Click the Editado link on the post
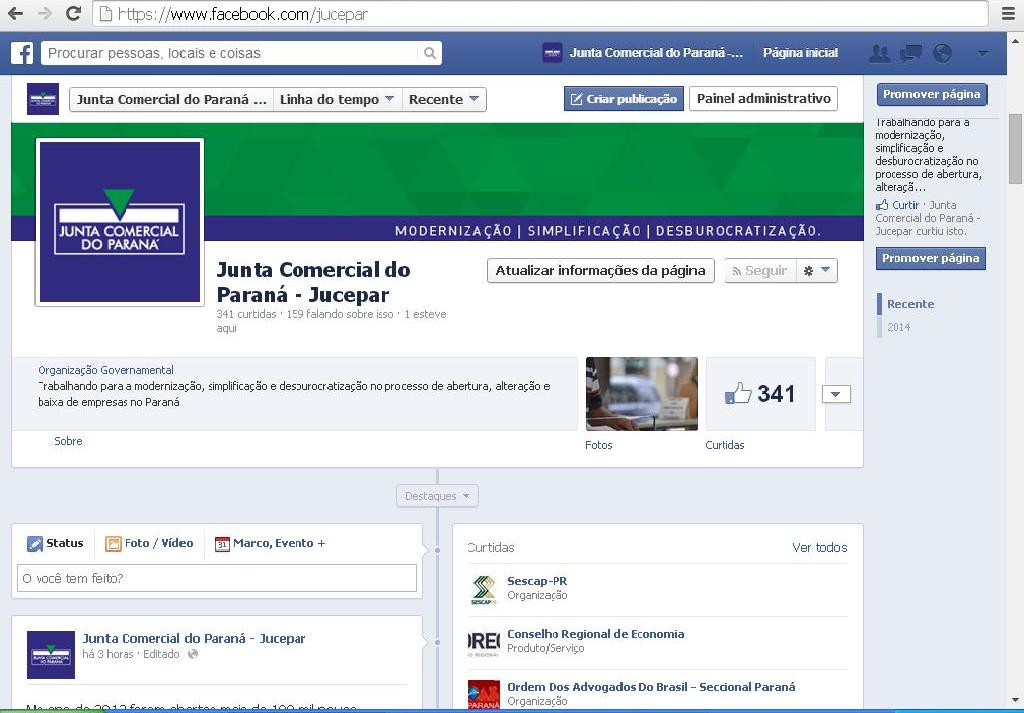Image resolution: width=1024 pixels, height=713 pixels. [x=161, y=654]
